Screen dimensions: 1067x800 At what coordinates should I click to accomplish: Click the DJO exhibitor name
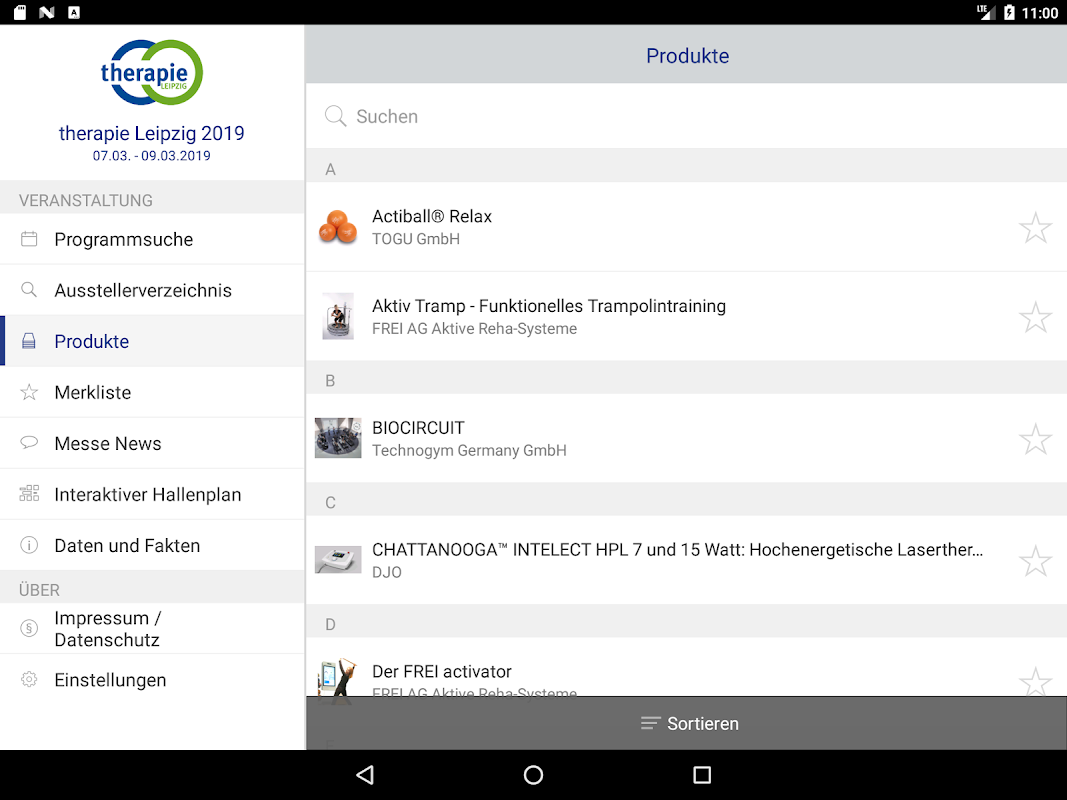click(x=387, y=572)
